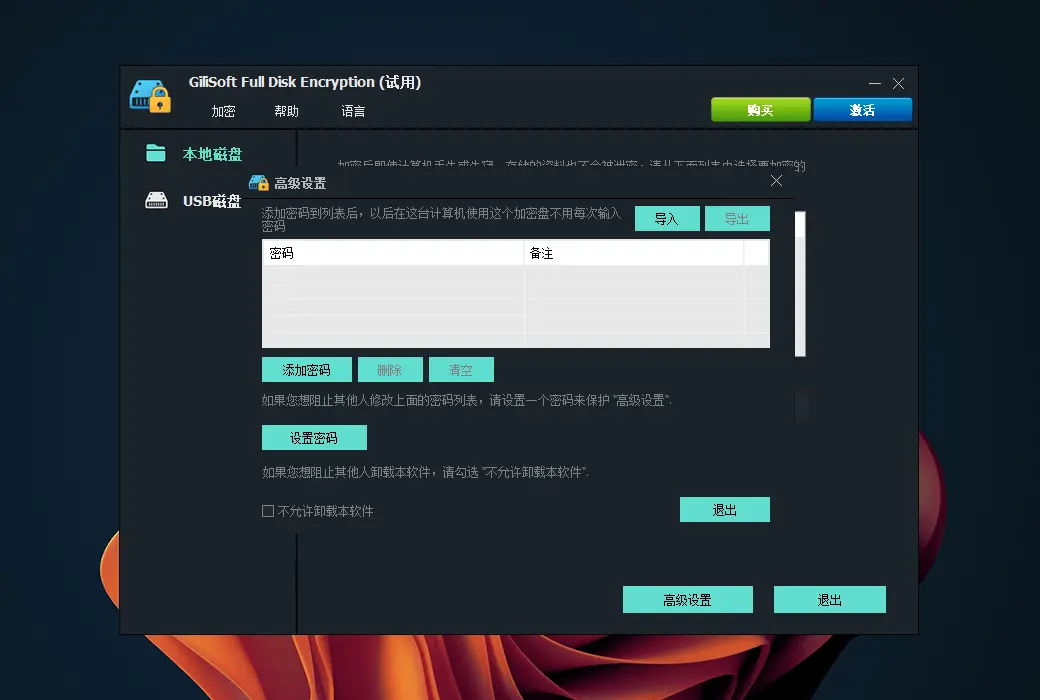Viewport: 1040px width, 700px height.
Task: Click the 导出 export button
Action: (x=738, y=219)
